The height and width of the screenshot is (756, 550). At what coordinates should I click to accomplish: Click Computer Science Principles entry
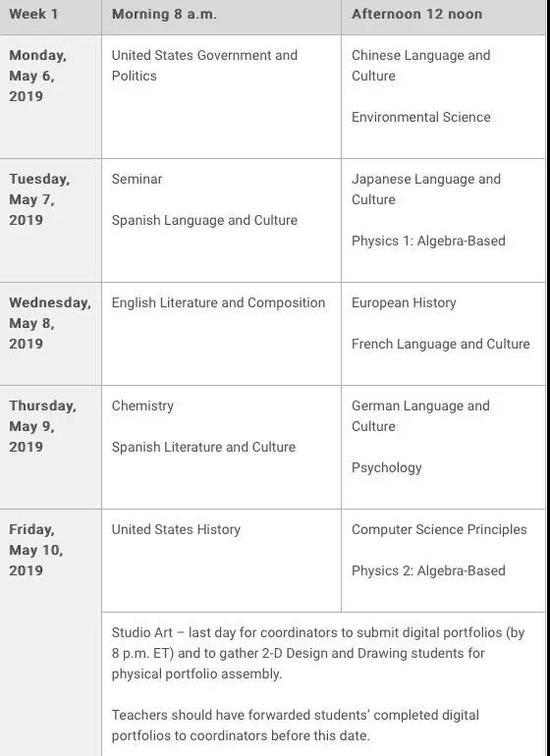tap(439, 529)
